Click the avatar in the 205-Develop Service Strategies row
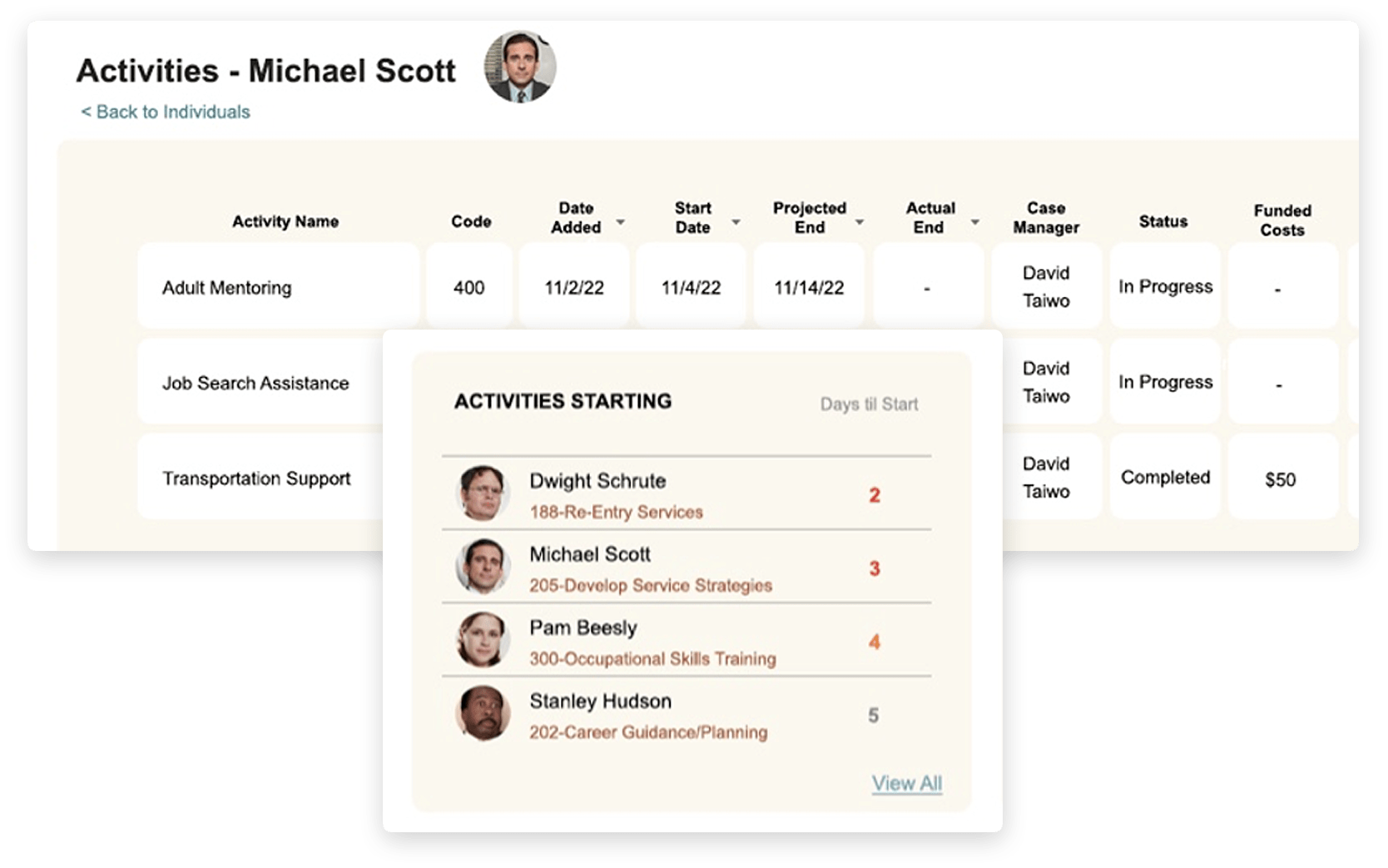 (x=483, y=566)
